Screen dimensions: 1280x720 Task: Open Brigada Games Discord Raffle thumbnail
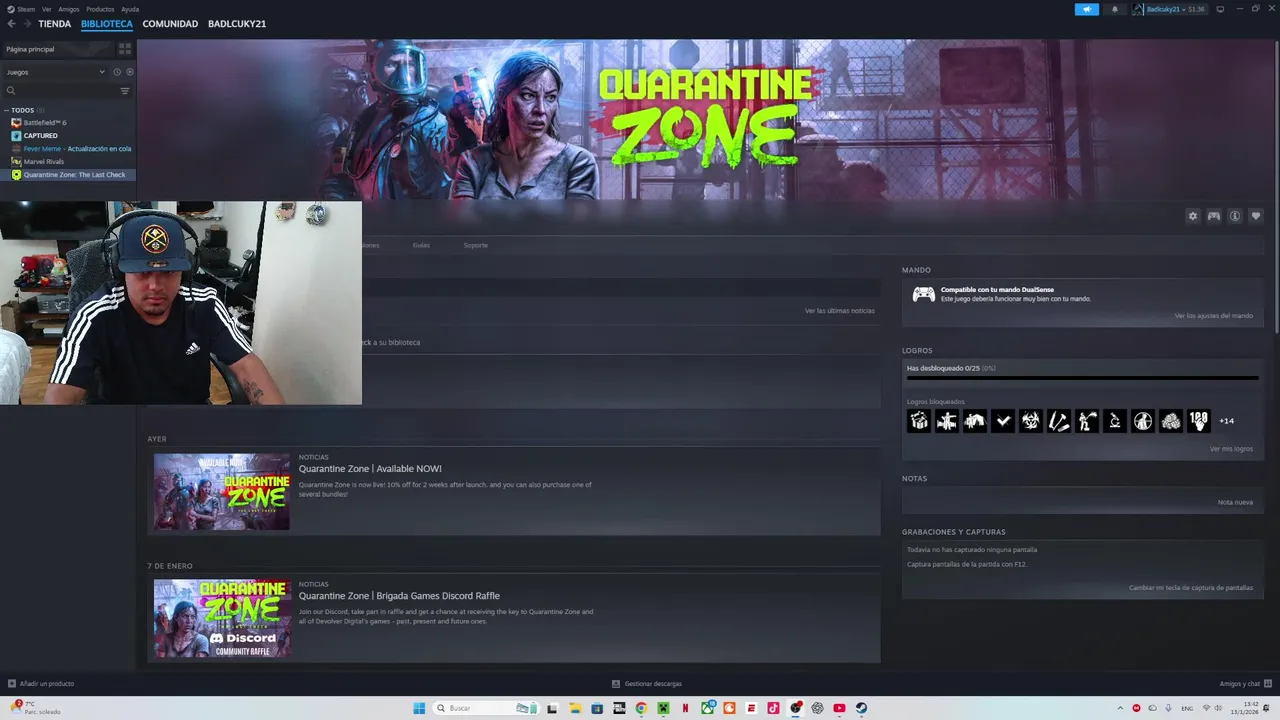pos(222,618)
